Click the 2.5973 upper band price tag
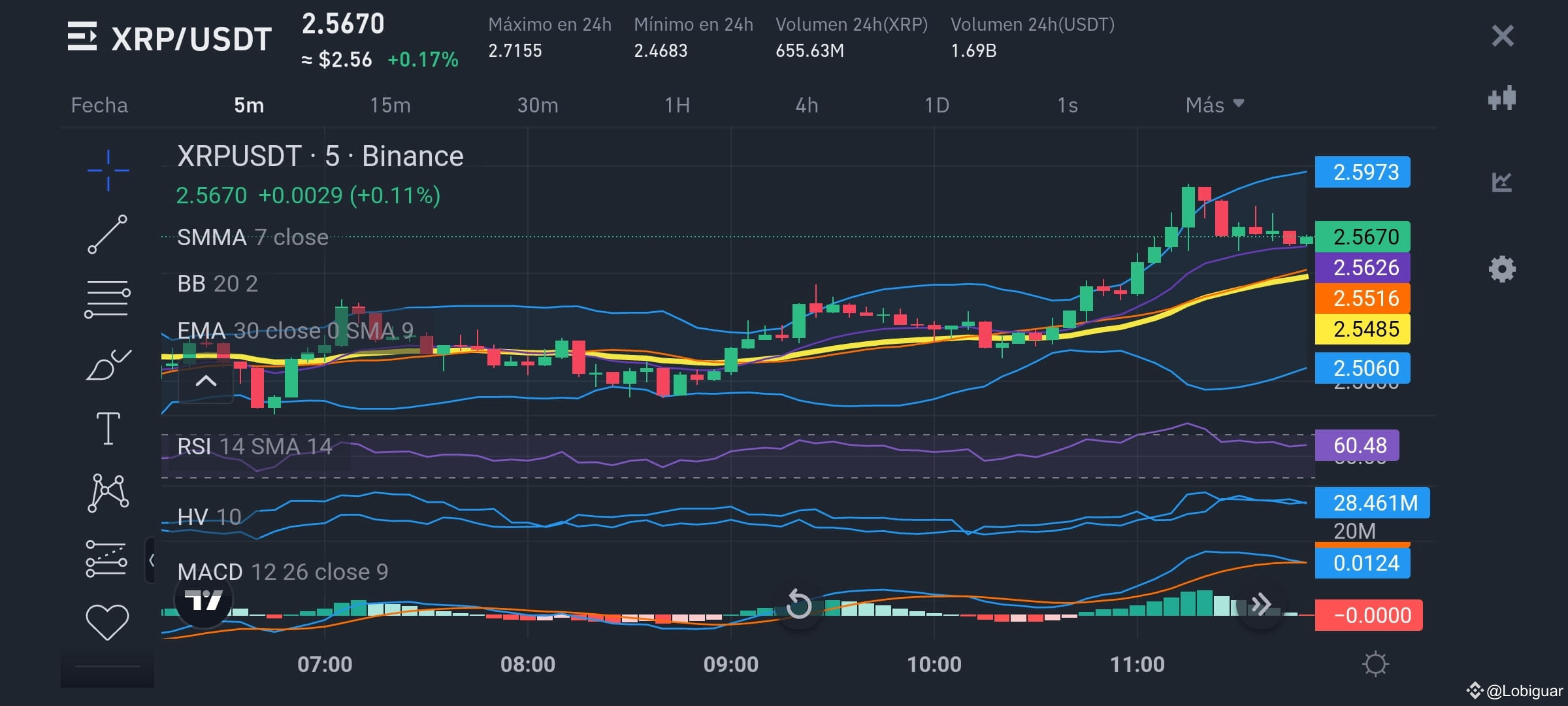 [x=1363, y=172]
